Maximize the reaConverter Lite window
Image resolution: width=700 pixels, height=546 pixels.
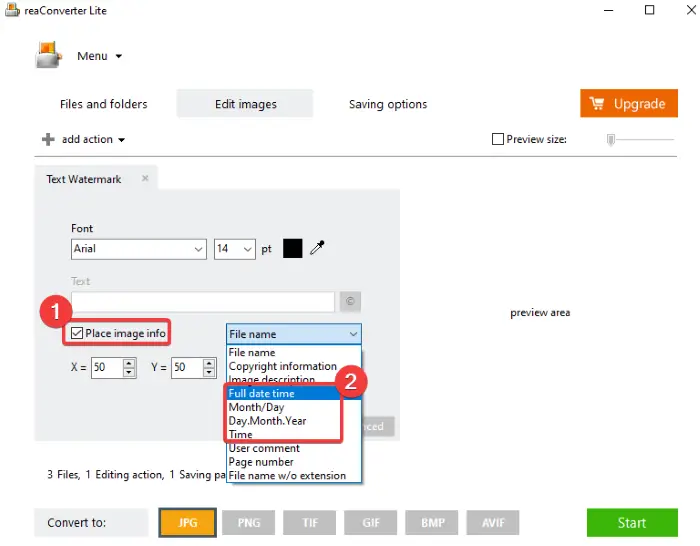point(650,10)
